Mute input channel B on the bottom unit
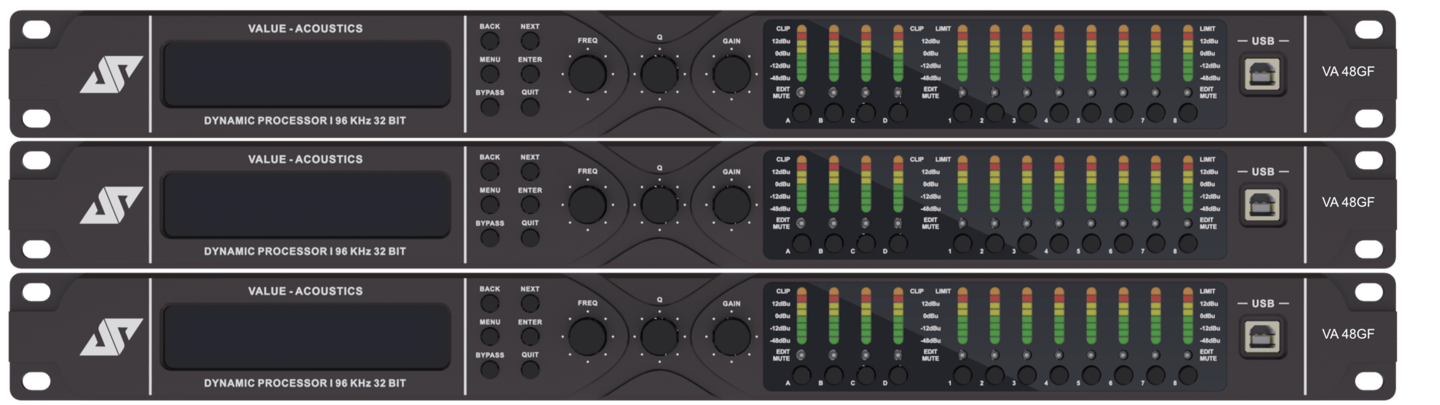The height and width of the screenshot is (405, 1440). [834, 374]
